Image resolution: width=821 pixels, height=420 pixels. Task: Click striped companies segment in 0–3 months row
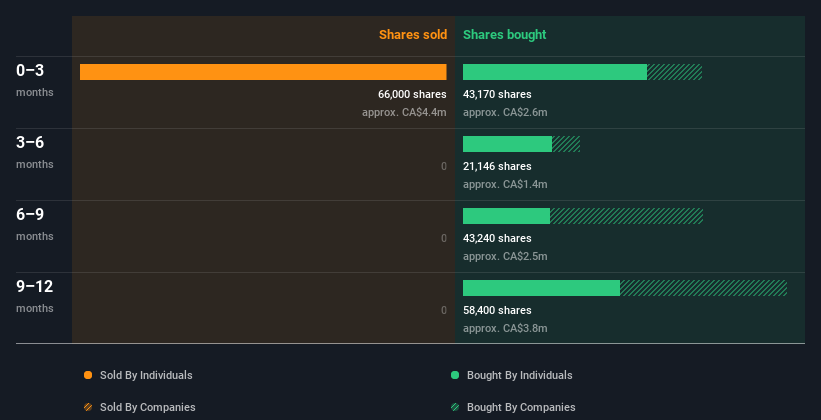coord(674,72)
